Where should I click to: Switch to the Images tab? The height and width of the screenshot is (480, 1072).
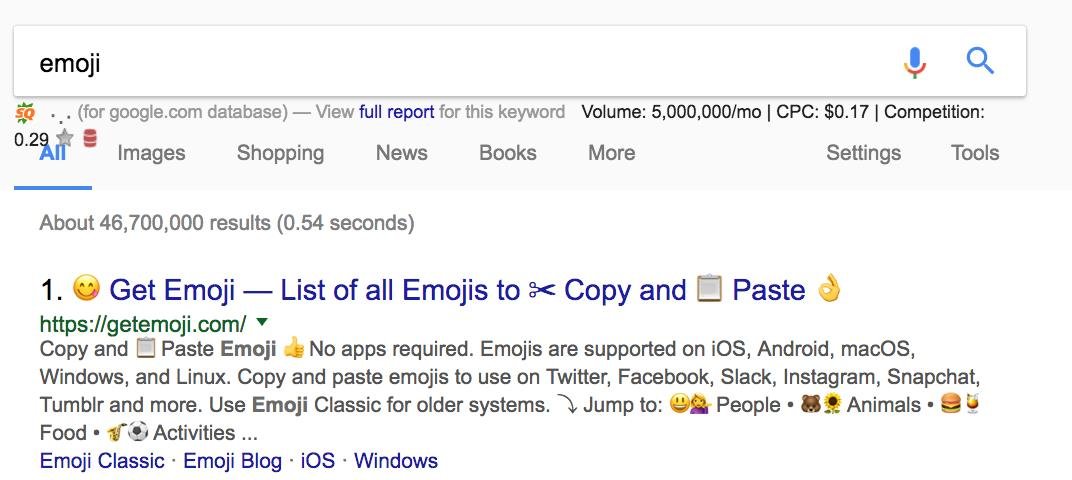point(151,153)
